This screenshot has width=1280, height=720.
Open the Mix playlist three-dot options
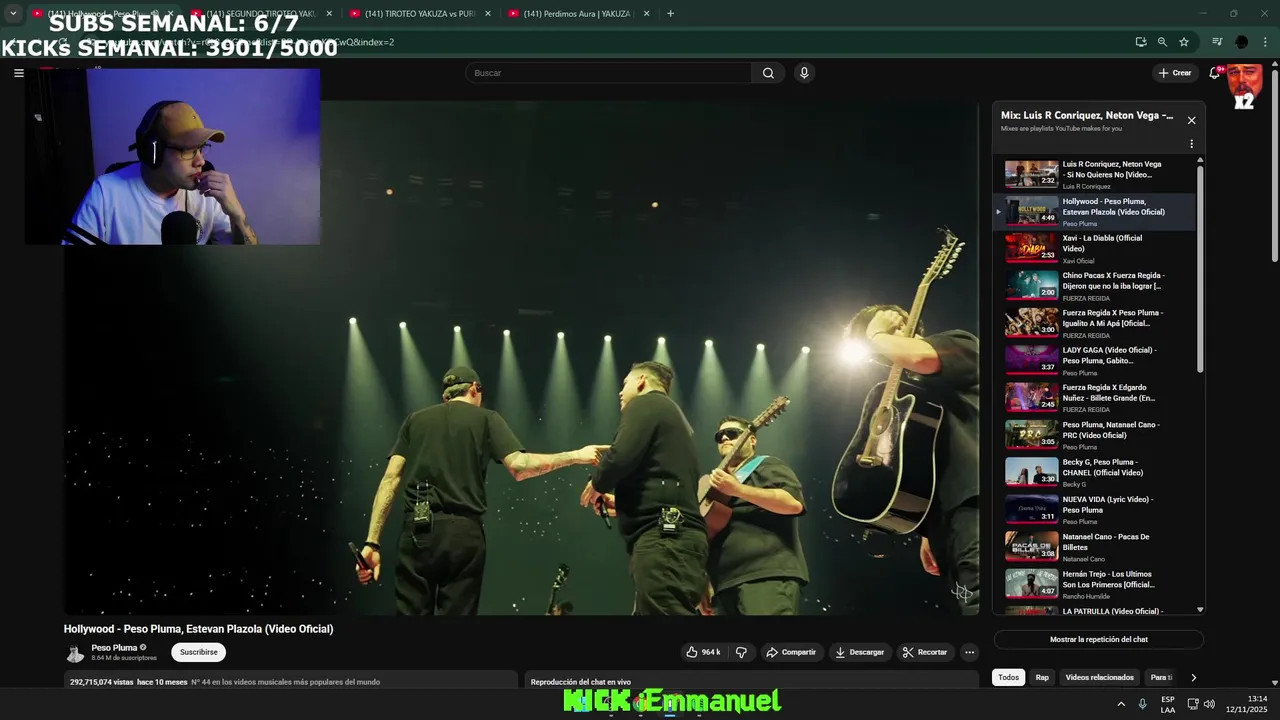click(1191, 144)
